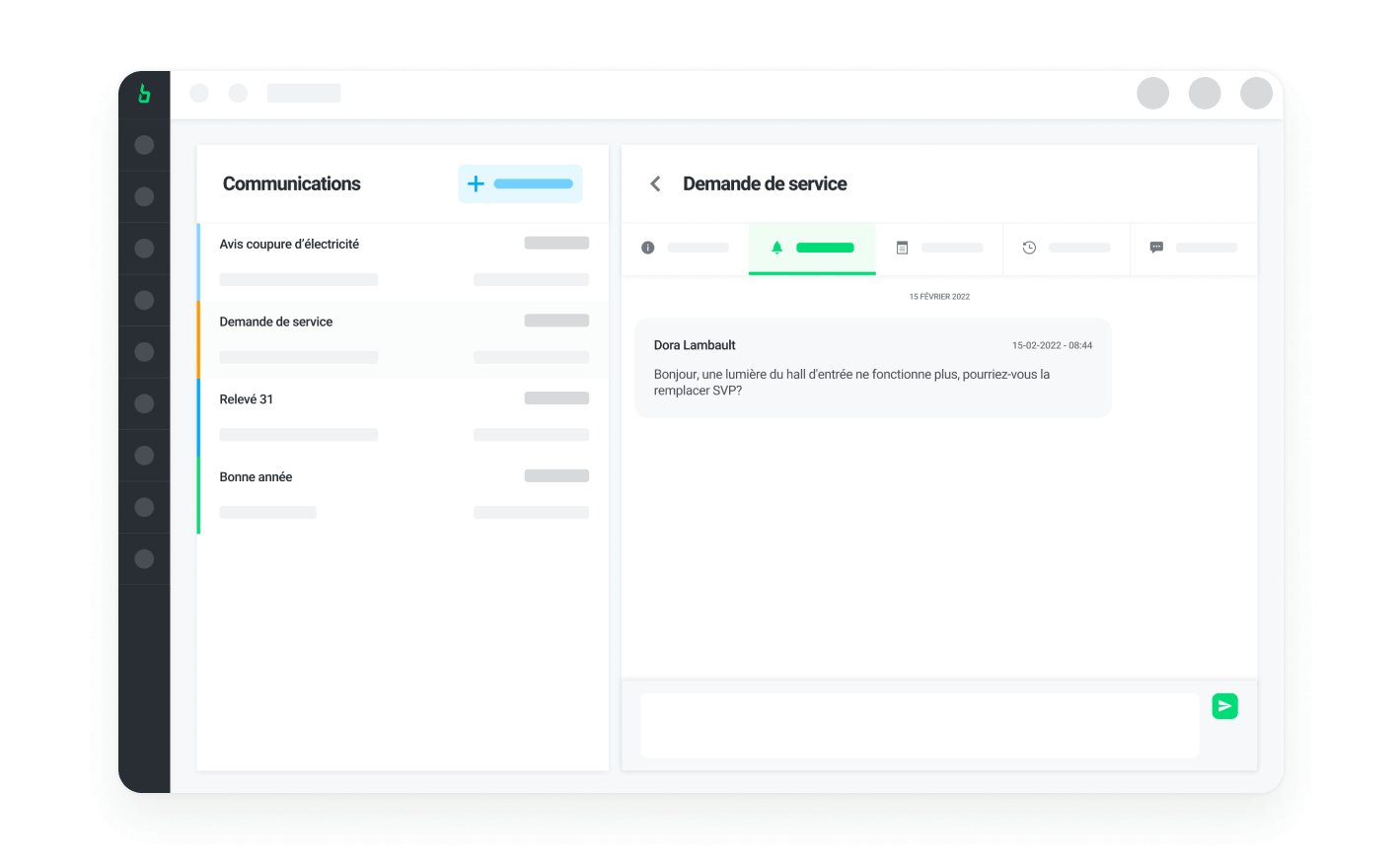Image resolution: width=1400 pixels, height=864 pixels.
Task: Select the top circular icon in the dark sidebar
Action: 144,144
